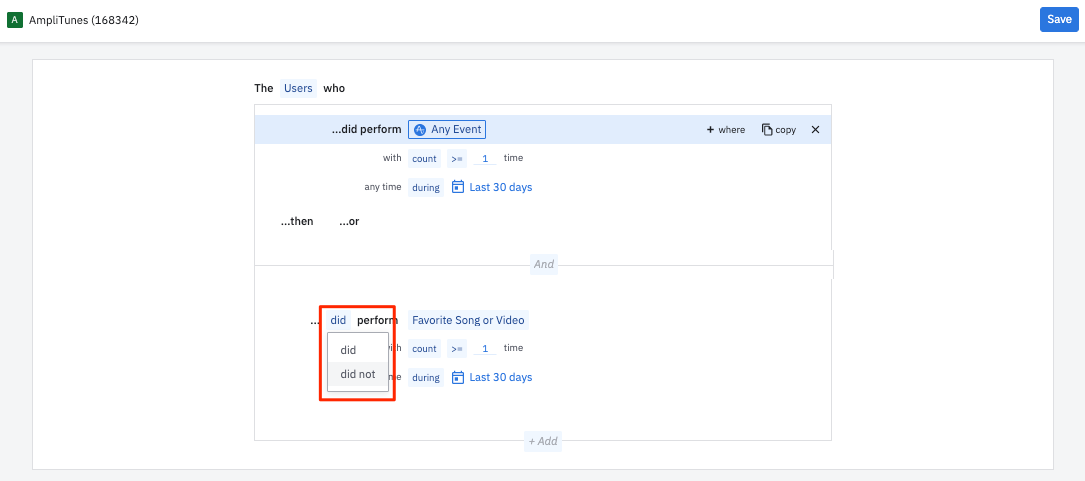Select the "did" option in the open menu
Screen dimensions: 1085x481
click(x=348, y=350)
